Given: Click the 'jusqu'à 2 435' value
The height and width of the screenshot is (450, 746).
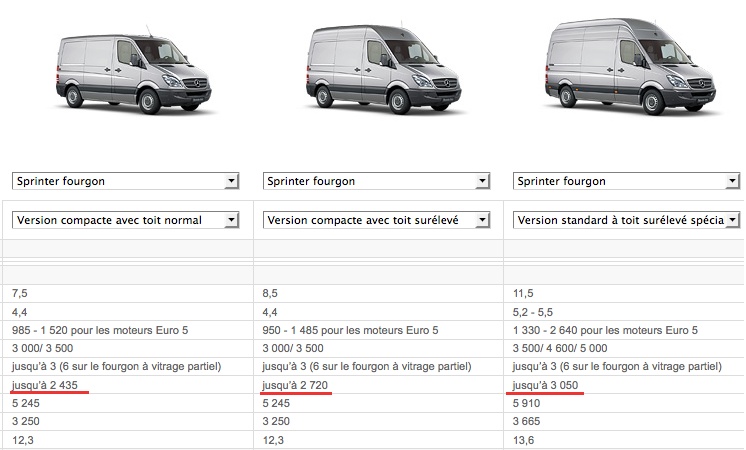Looking at the screenshot, I should [45, 385].
